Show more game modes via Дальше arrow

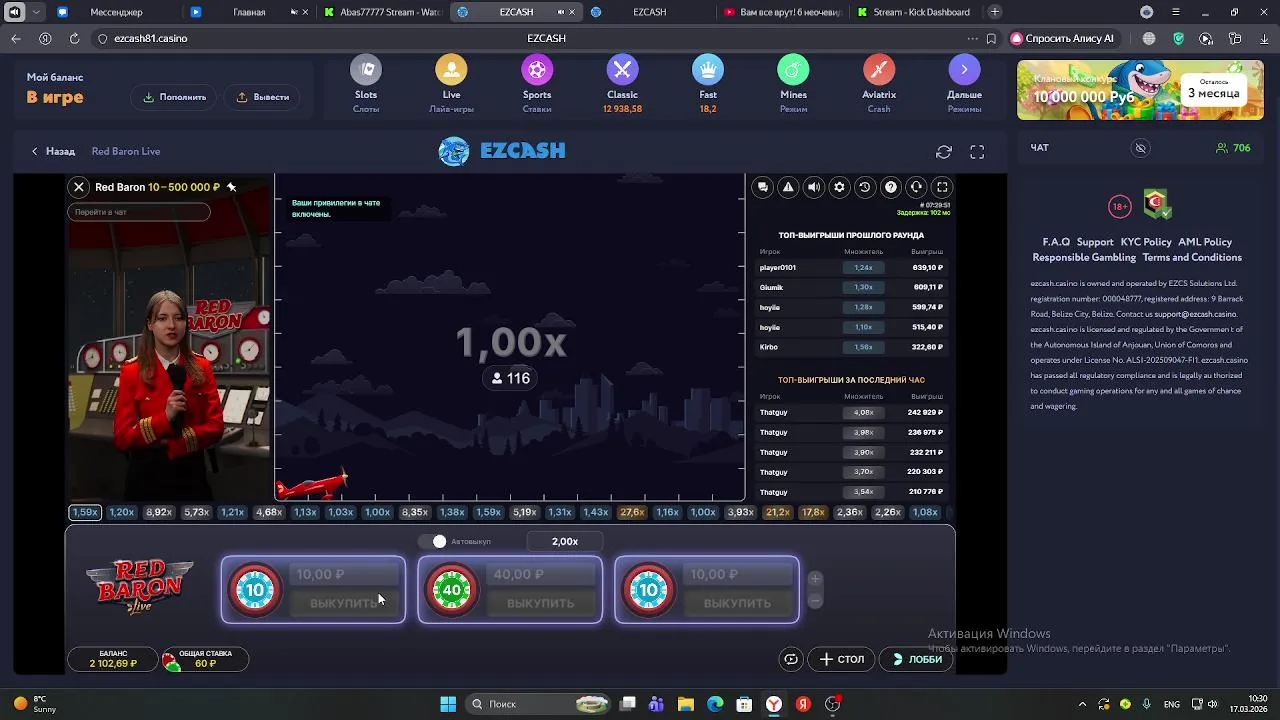(x=964, y=70)
